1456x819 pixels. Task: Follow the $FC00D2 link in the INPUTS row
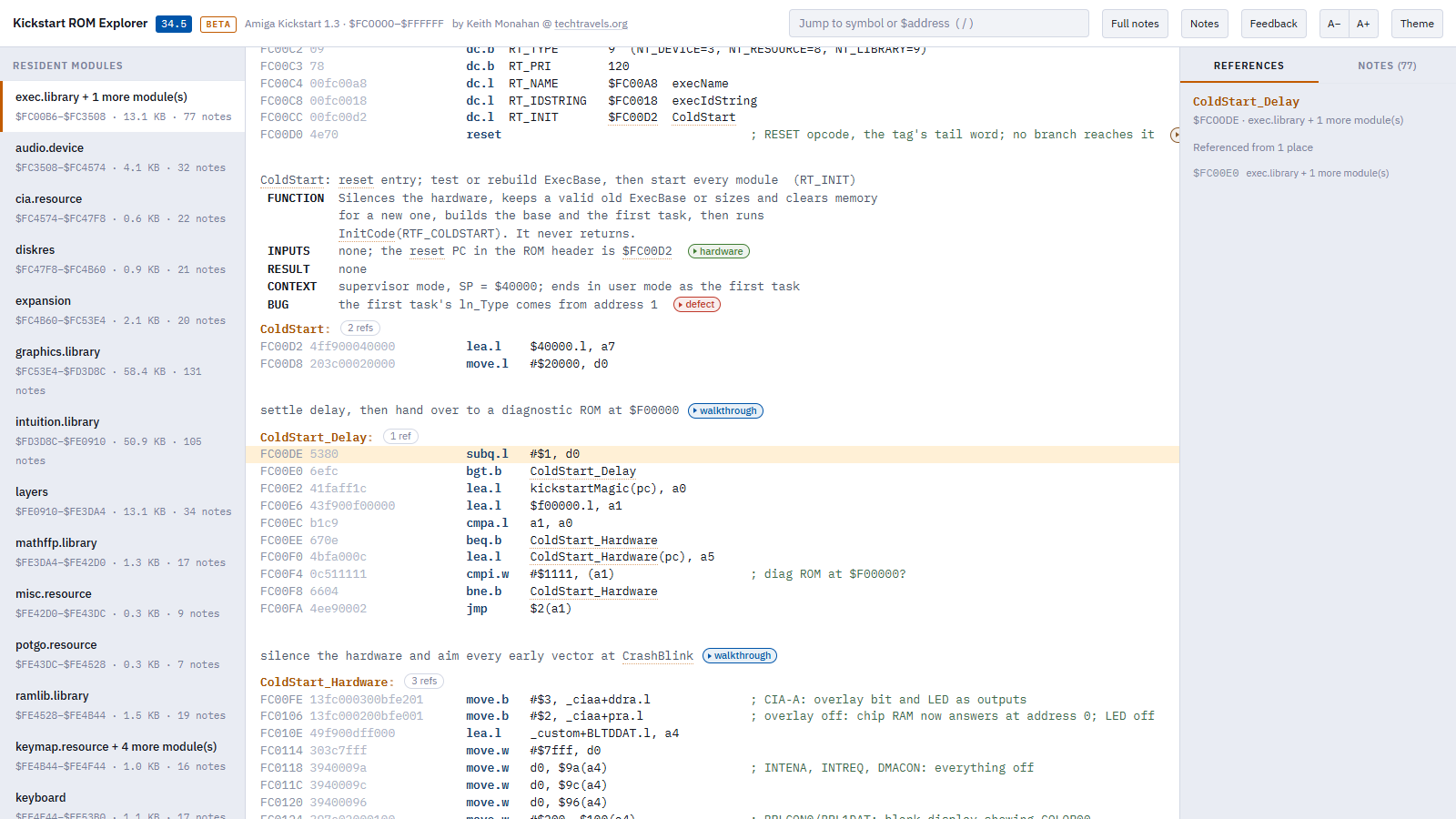click(647, 251)
